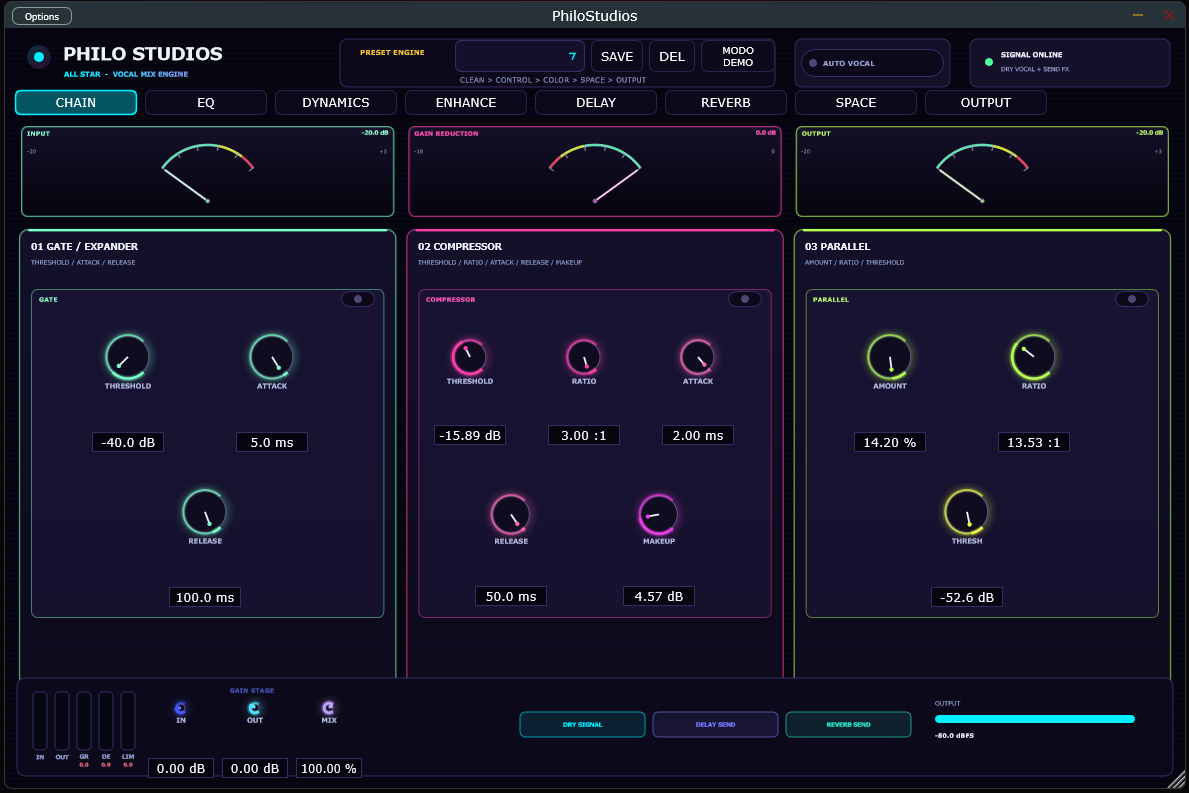Click the Output VU meter
Image resolution: width=1189 pixels, height=793 pixels.
(x=982, y=171)
